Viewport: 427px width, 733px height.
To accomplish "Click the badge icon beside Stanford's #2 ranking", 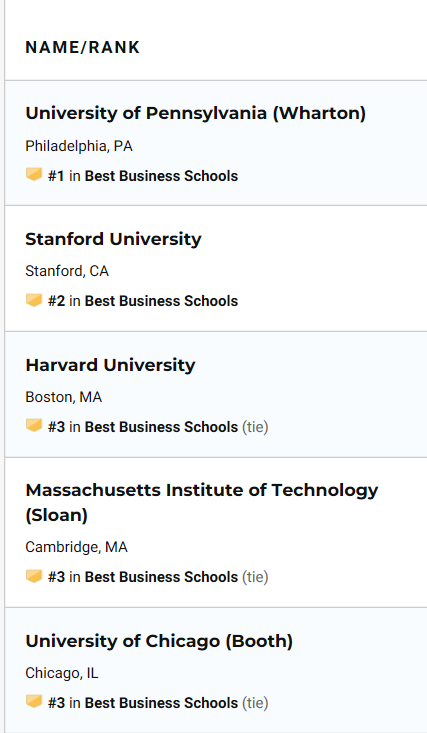I will [34, 300].
